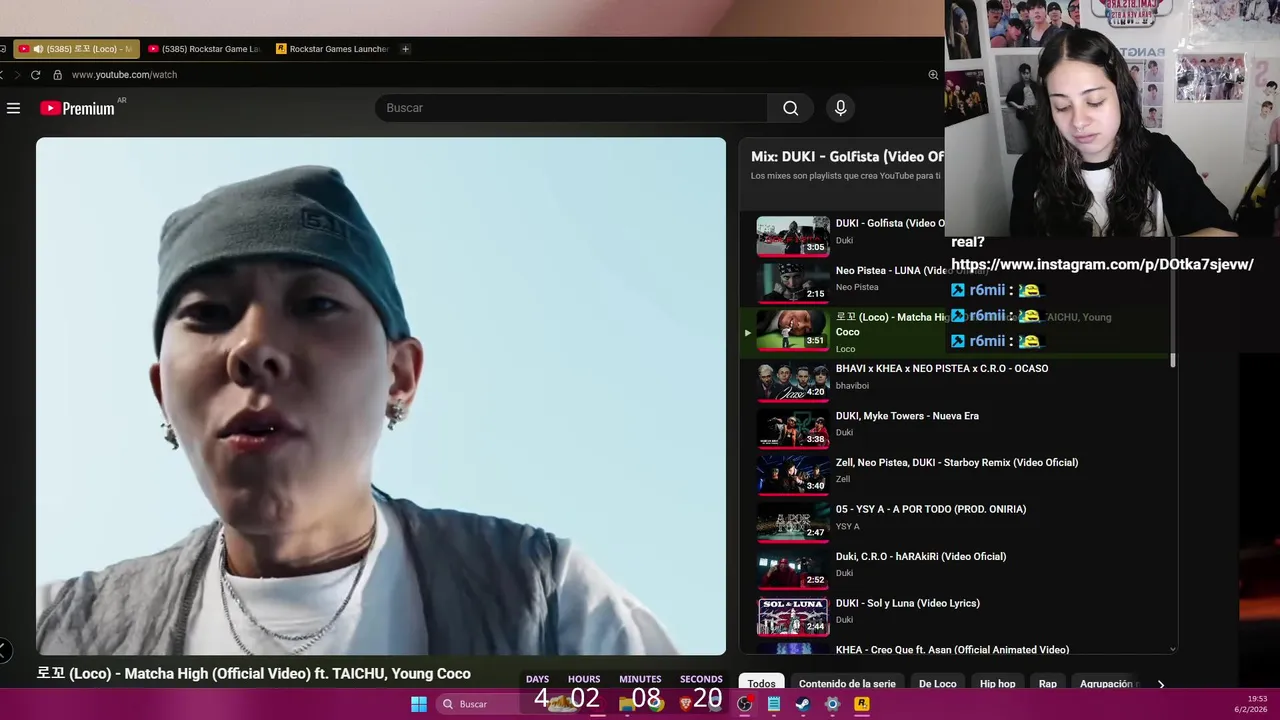Open Notepad icon in taskbar
Screen dimensions: 1280x720
[774, 704]
